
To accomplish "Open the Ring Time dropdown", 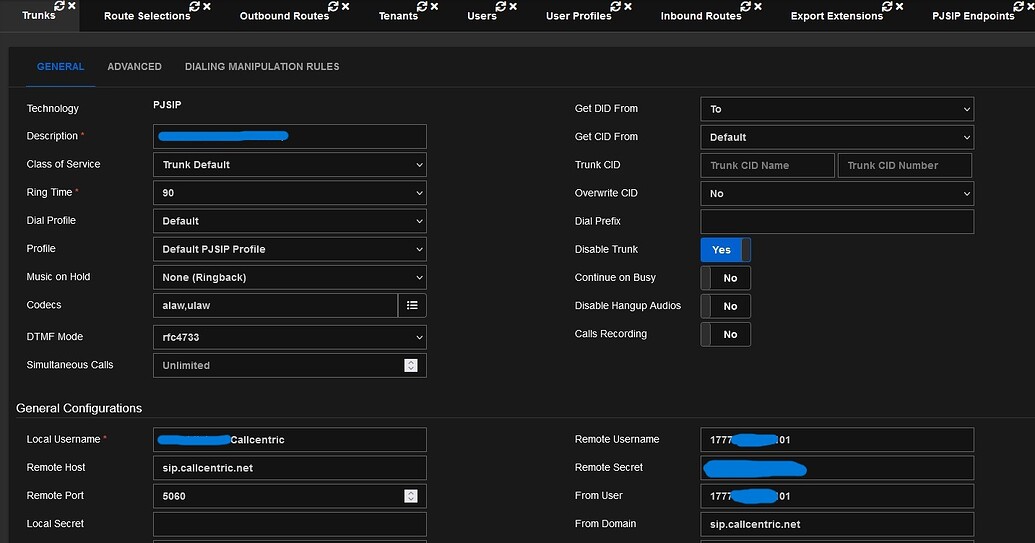I will point(290,193).
